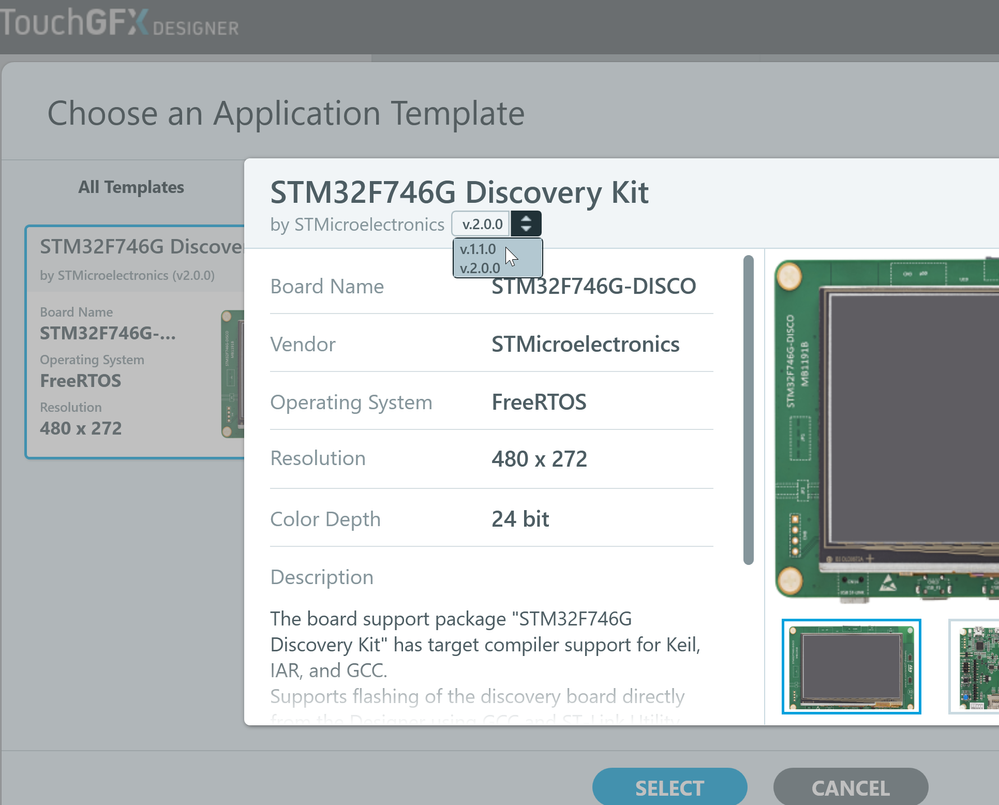The width and height of the screenshot is (999, 805).
Task: Click the Color Depth label
Action: (x=325, y=519)
